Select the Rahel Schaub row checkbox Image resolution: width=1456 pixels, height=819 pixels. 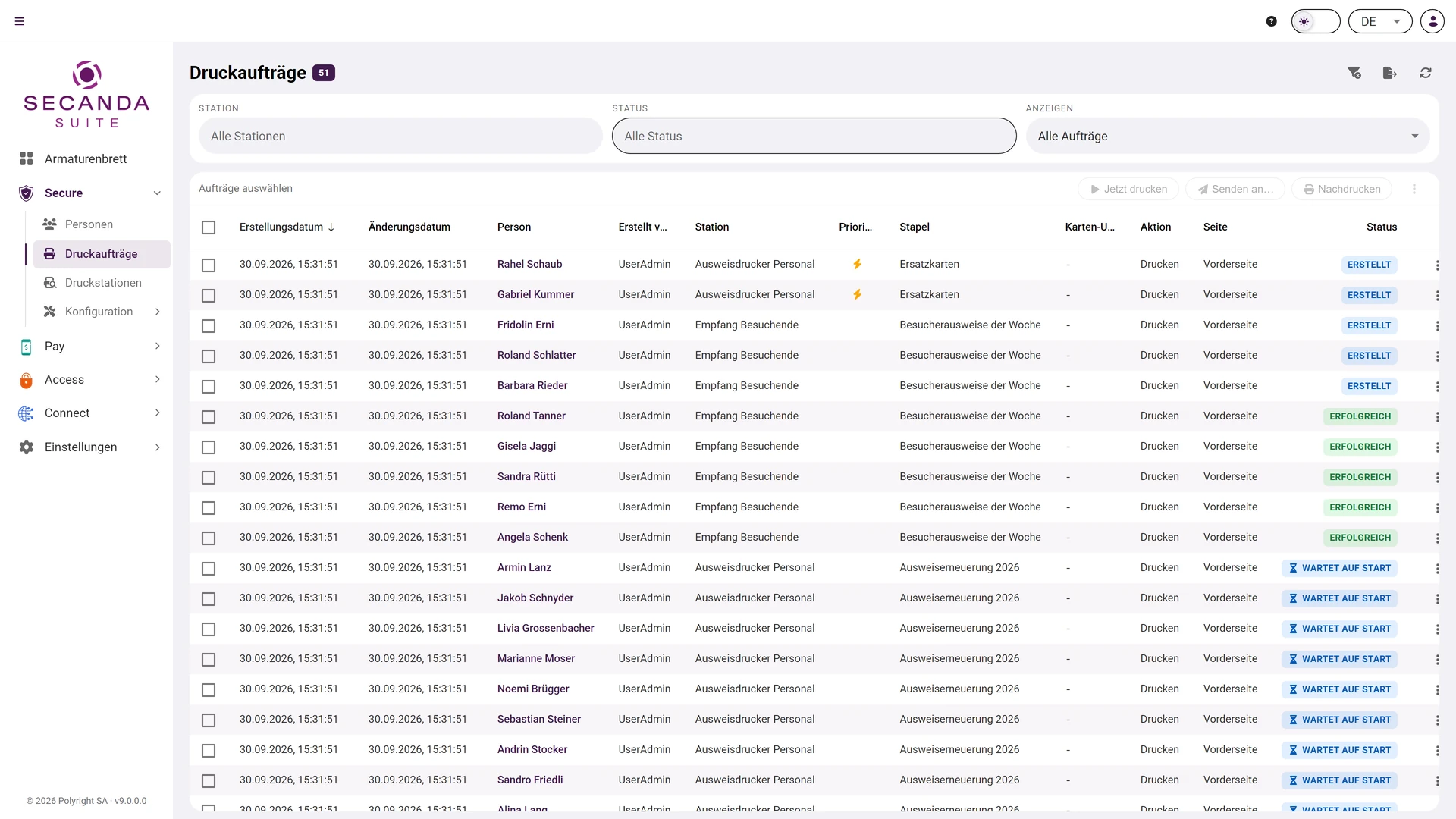coord(209,265)
